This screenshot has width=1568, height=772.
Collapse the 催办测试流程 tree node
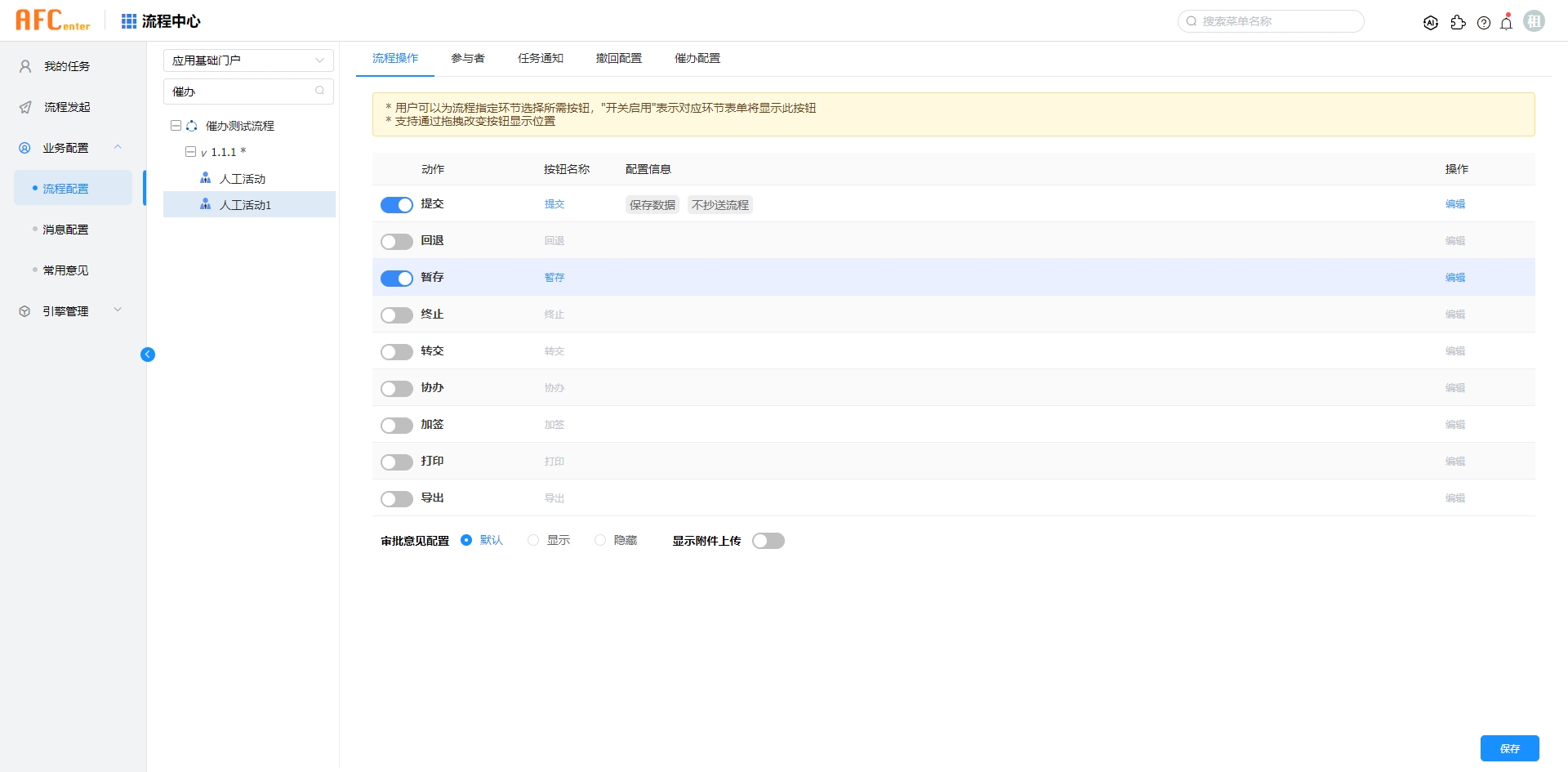(x=176, y=126)
